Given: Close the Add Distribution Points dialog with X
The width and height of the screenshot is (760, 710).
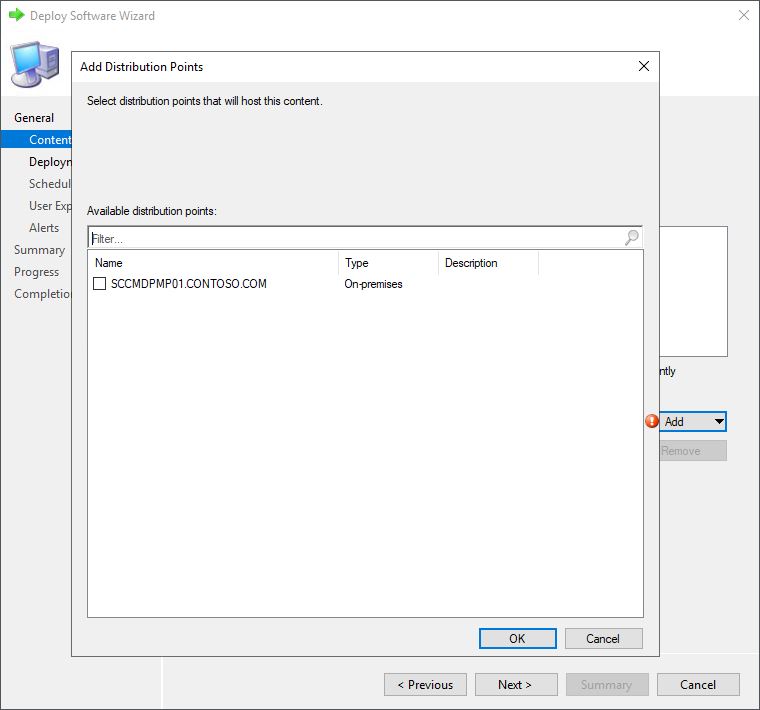Looking at the screenshot, I should point(644,66).
